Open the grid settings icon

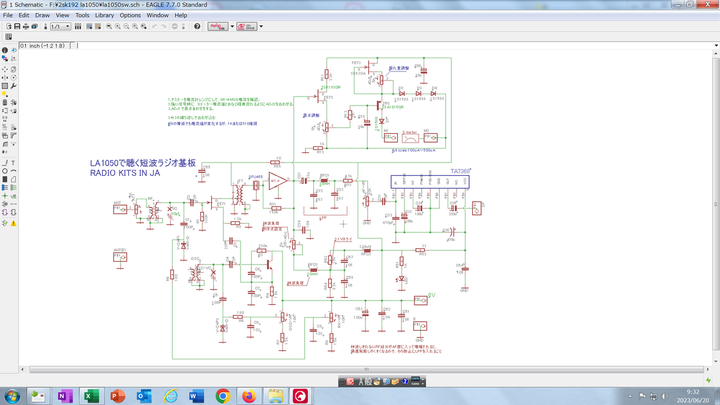pos(8,37)
